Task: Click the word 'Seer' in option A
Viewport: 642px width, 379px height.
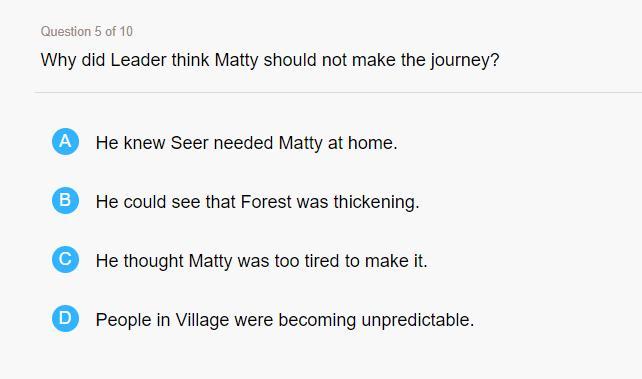Action: (189, 143)
